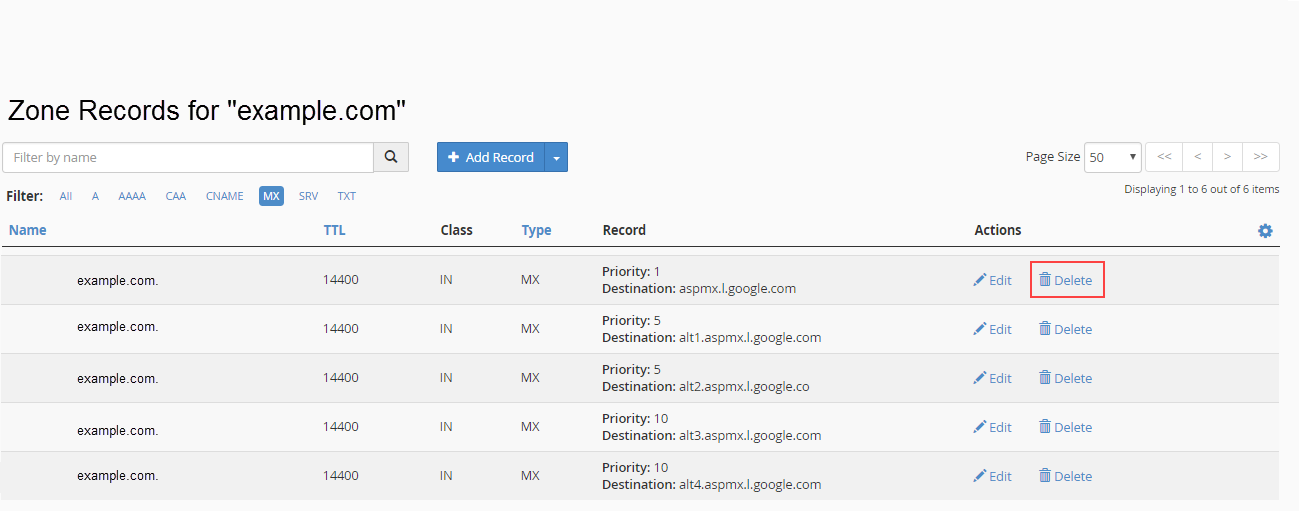Filter records by CNAME type
Screen dimensions: 1299x511
pos(225,196)
